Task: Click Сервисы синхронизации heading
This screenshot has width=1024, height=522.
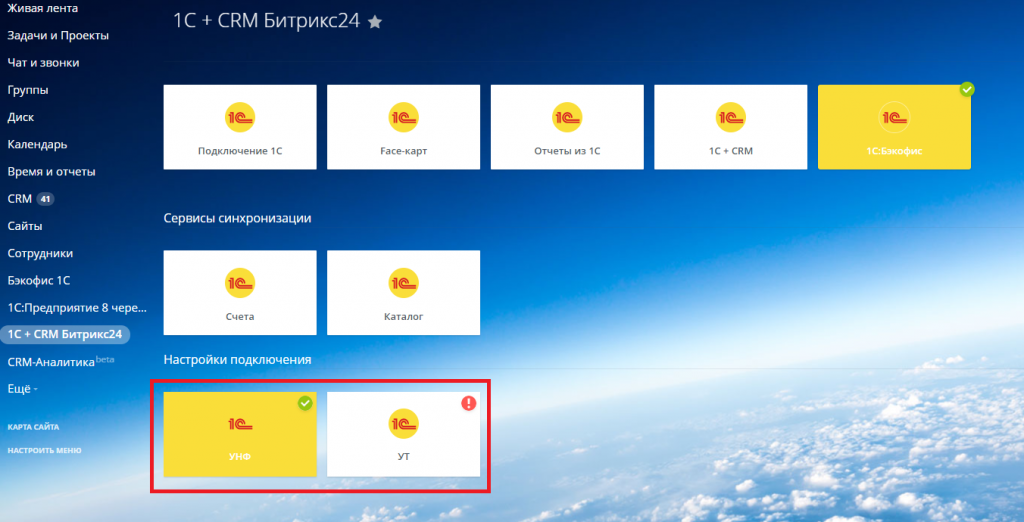Action: pos(237,218)
